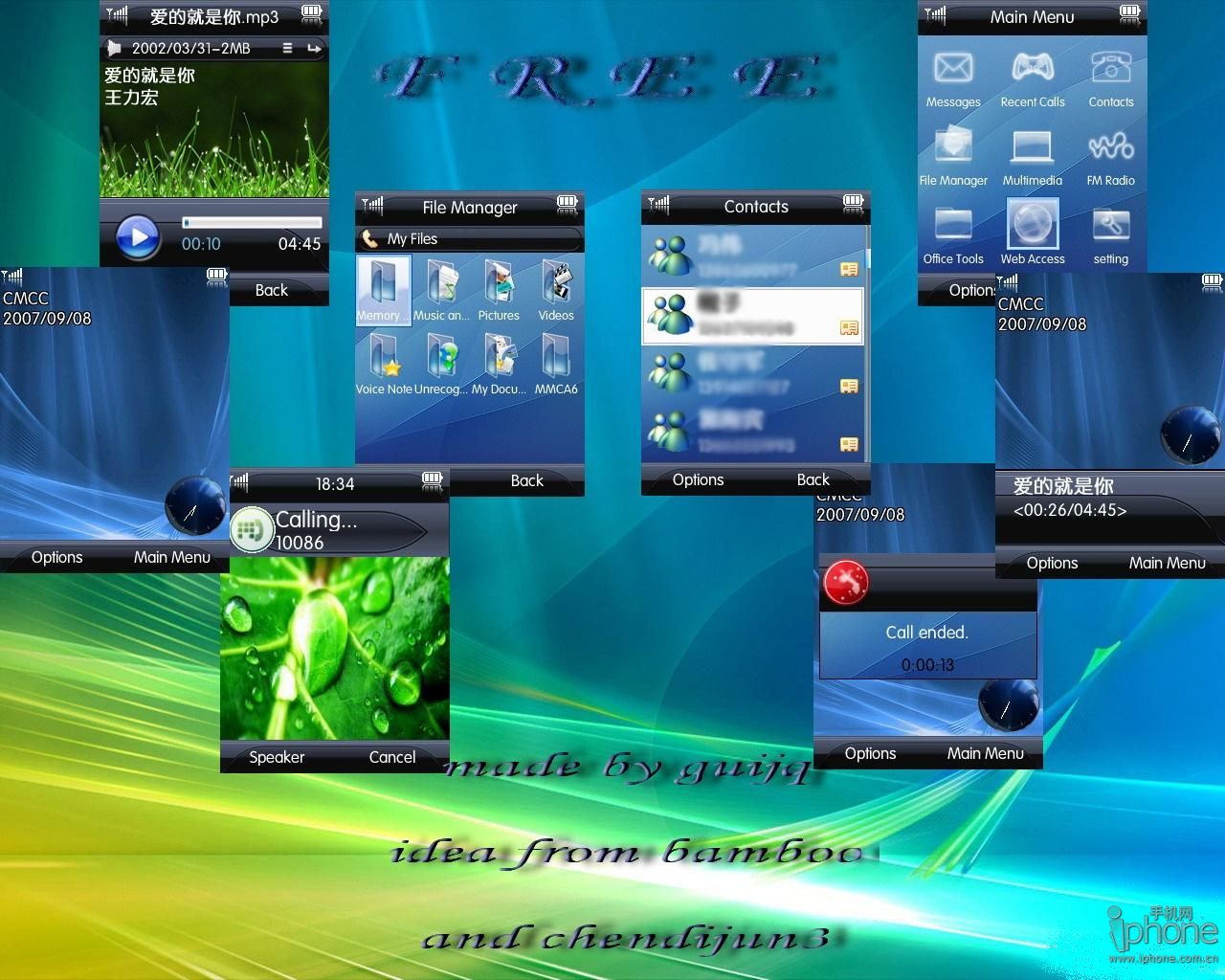This screenshot has width=1225, height=980.
Task: Open the Pictures folder in File Manager
Action: (499, 290)
